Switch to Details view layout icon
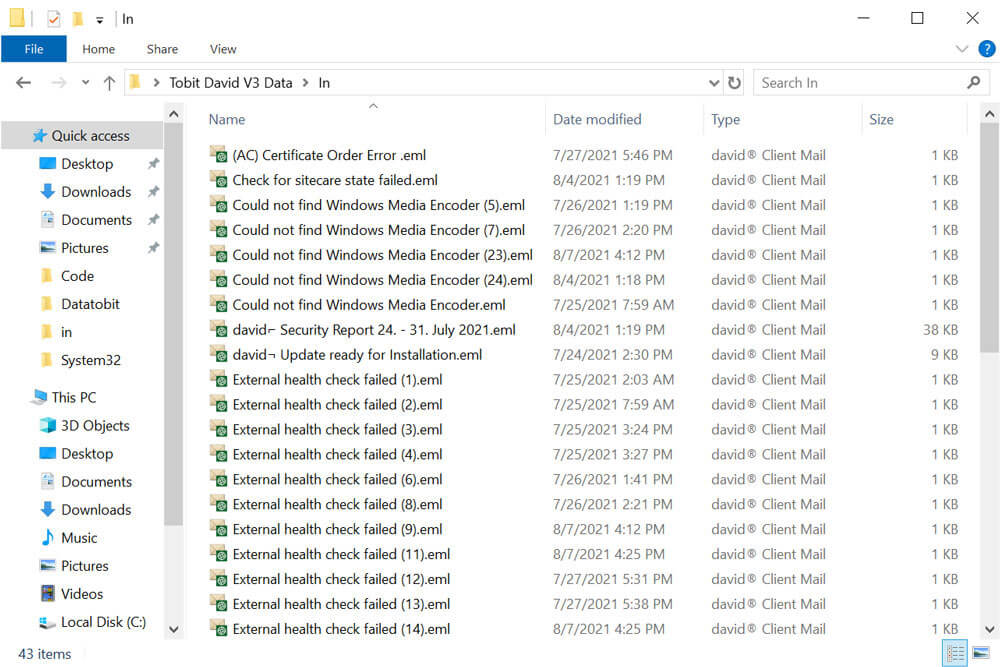Screen dimensions: 1000x667 [956, 654]
